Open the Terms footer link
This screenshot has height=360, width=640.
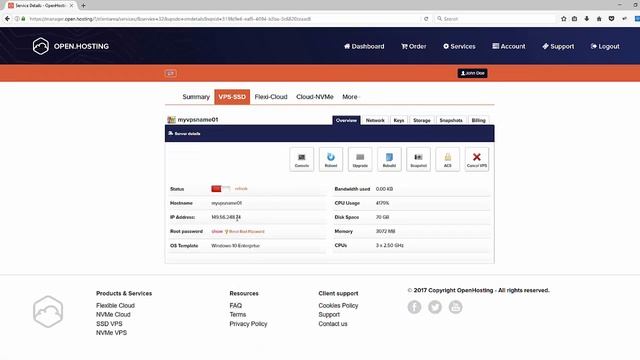pyautogui.click(x=238, y=315)
